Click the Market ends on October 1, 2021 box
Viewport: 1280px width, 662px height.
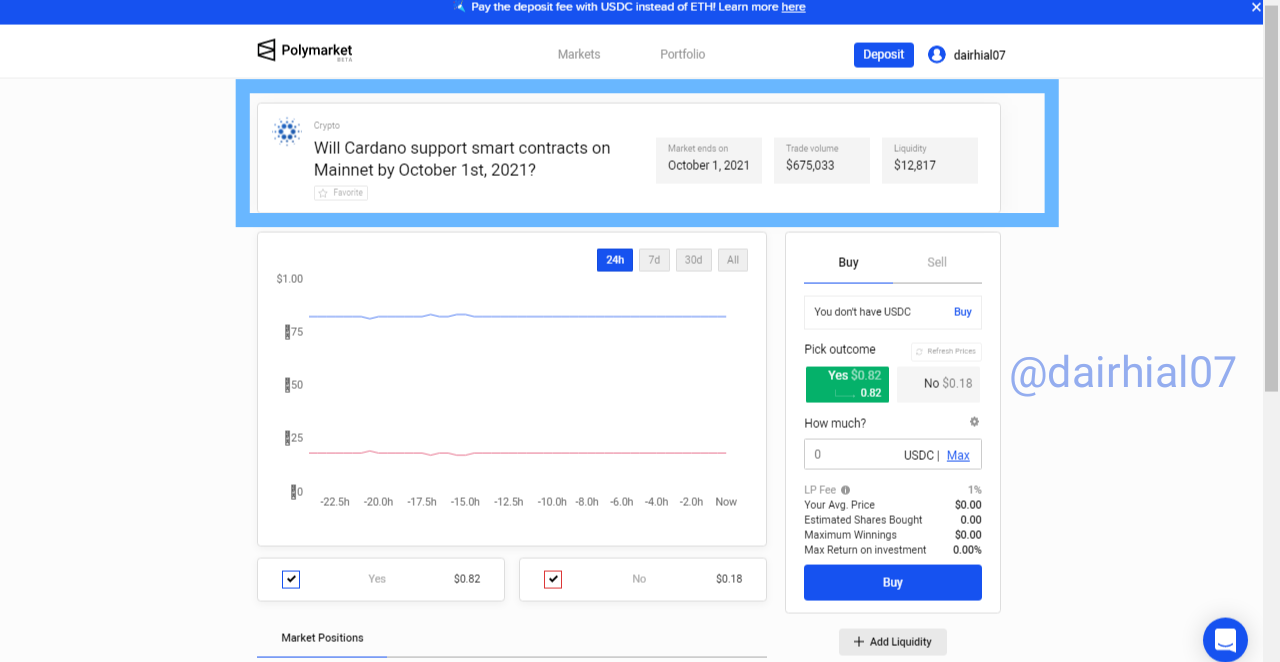(709, 160)
